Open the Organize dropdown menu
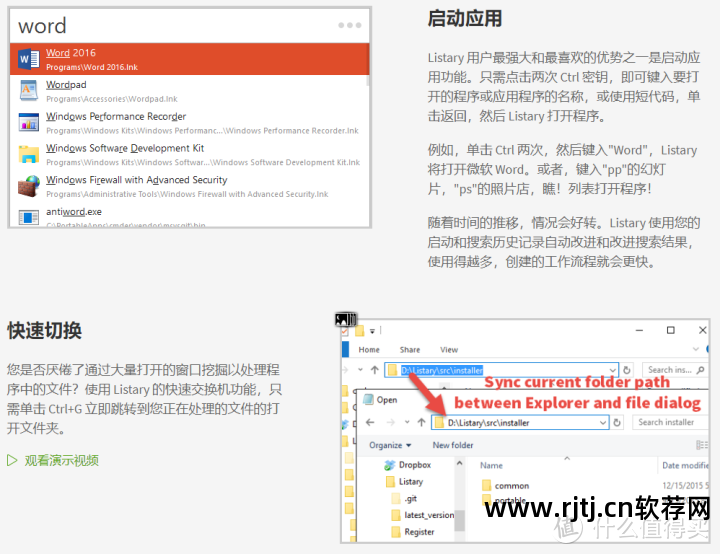Screen dimensions: 720x554 (390, 445)
